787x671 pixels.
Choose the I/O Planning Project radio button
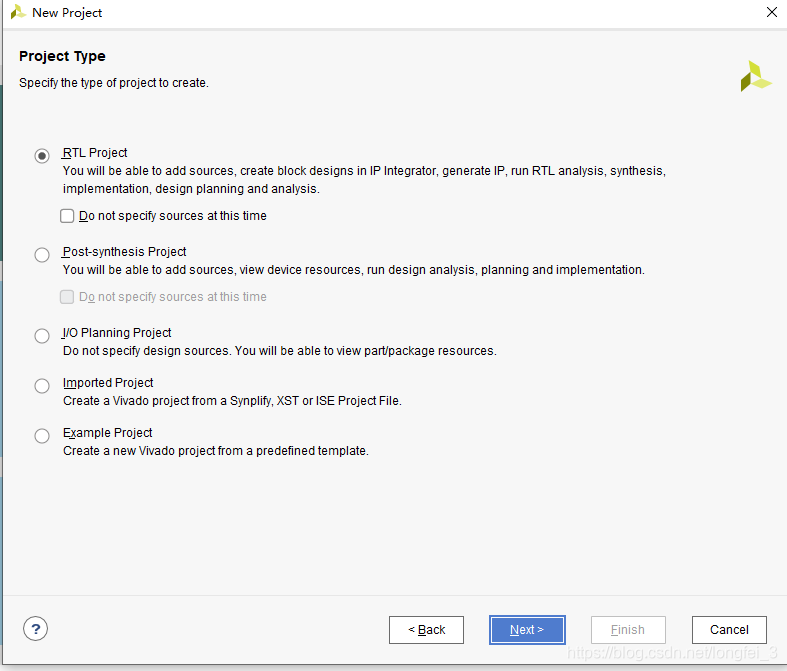pyautogui.click(x=42, y=336)
